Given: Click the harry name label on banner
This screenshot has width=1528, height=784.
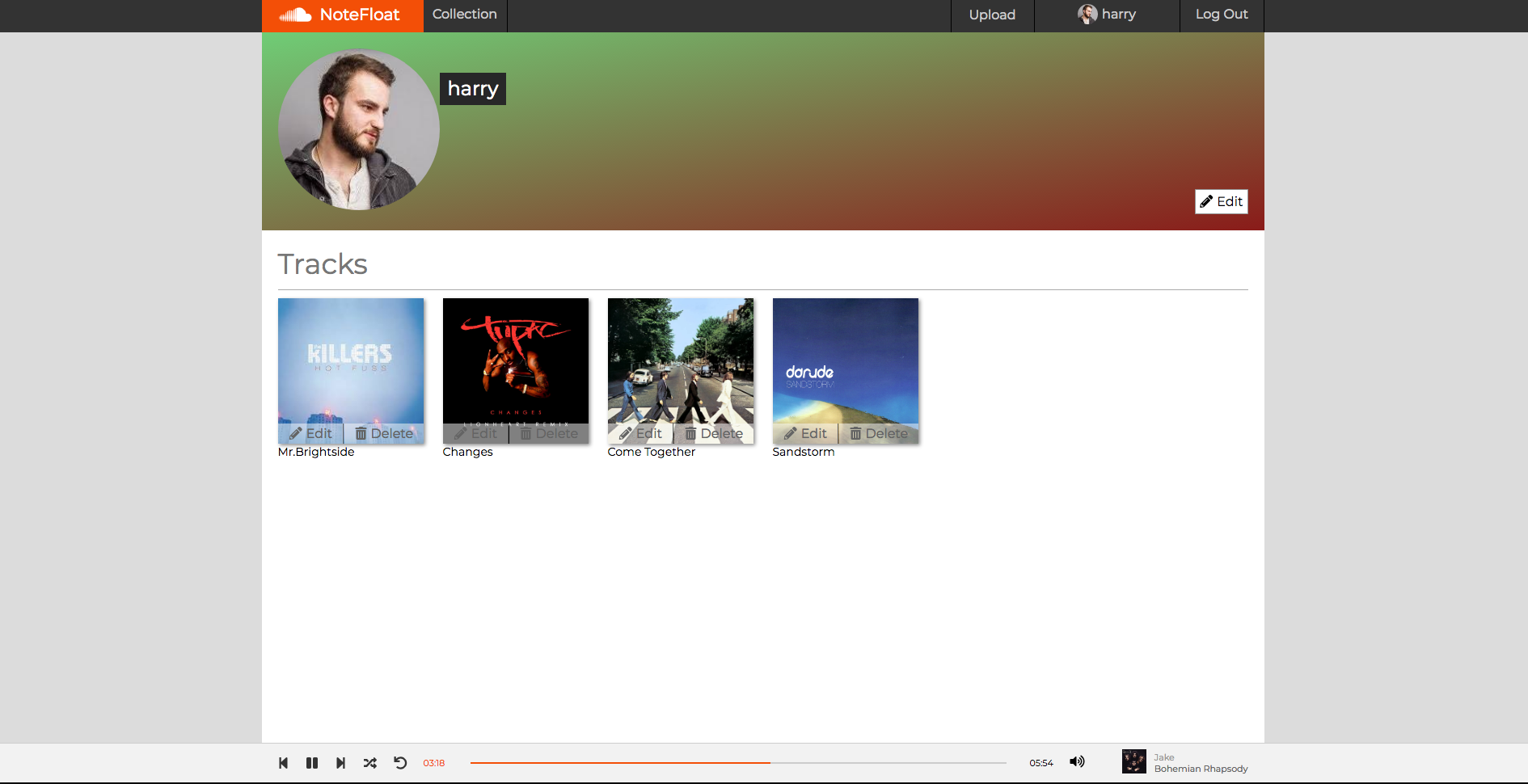Looking at the screenshot, I should click(473, 89).
